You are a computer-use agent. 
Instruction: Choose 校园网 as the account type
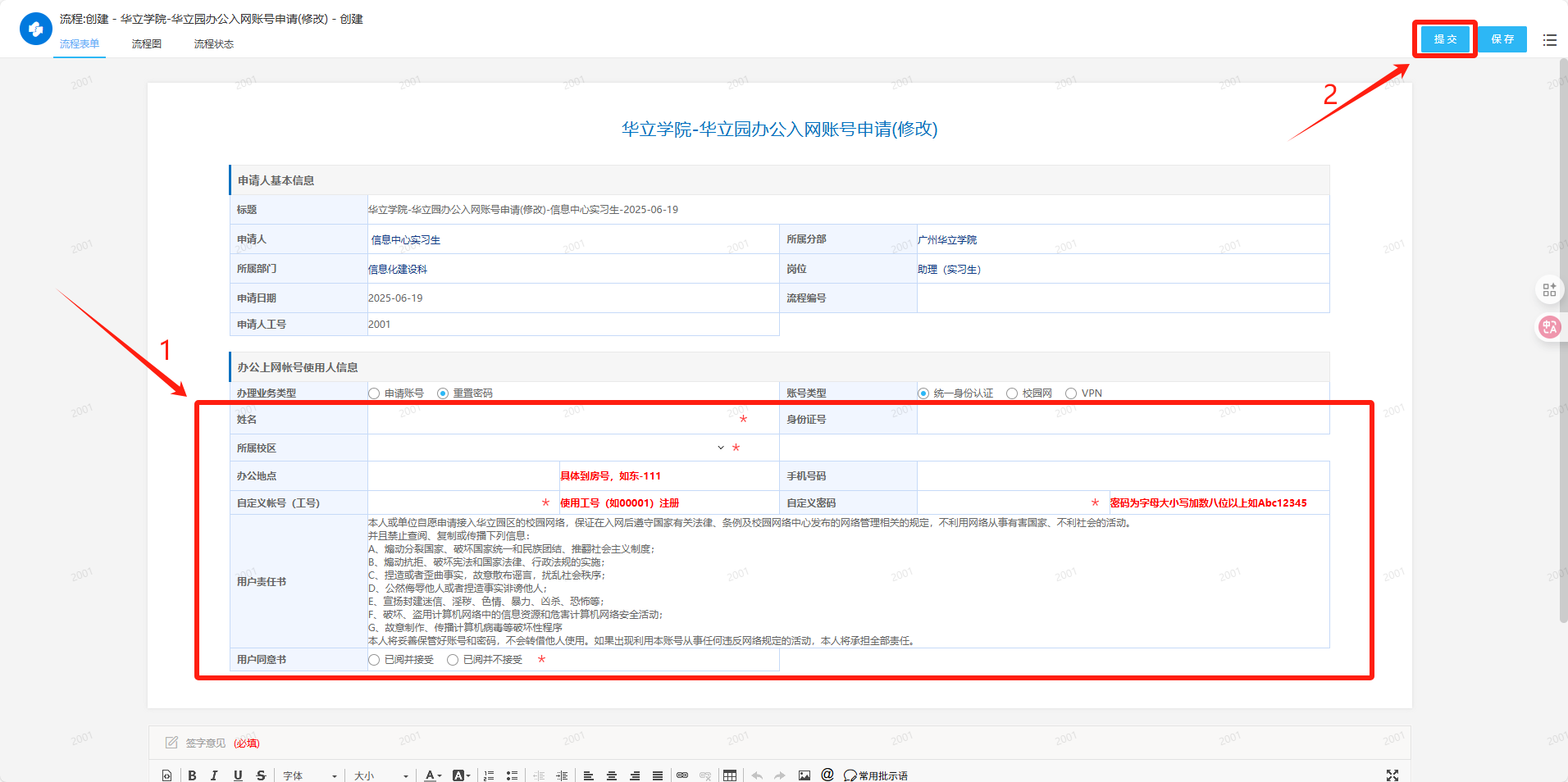click(1012, 393)
